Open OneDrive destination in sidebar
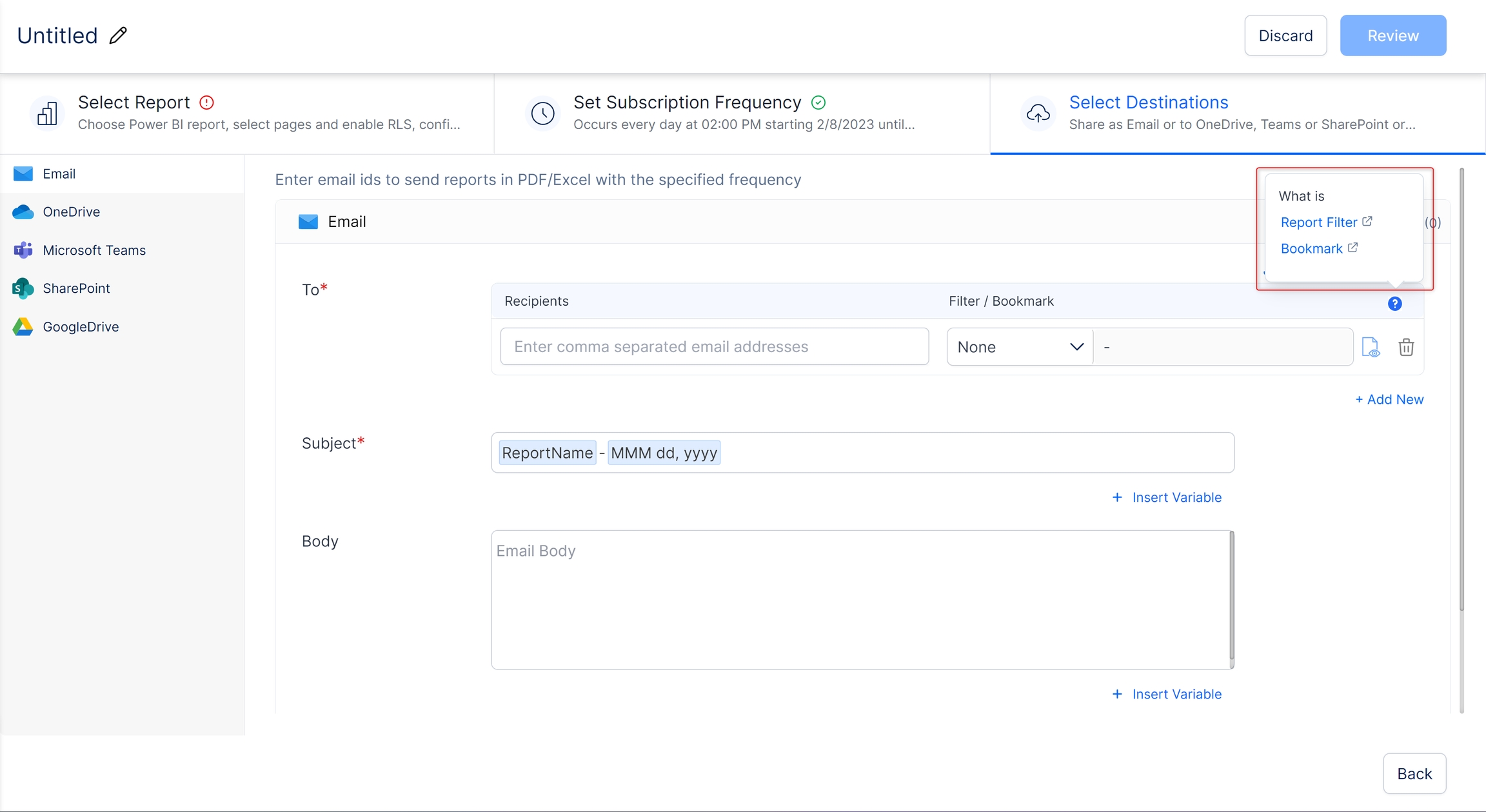Image resolution: width=1486 pixels, height=812 pixels. 71,212
